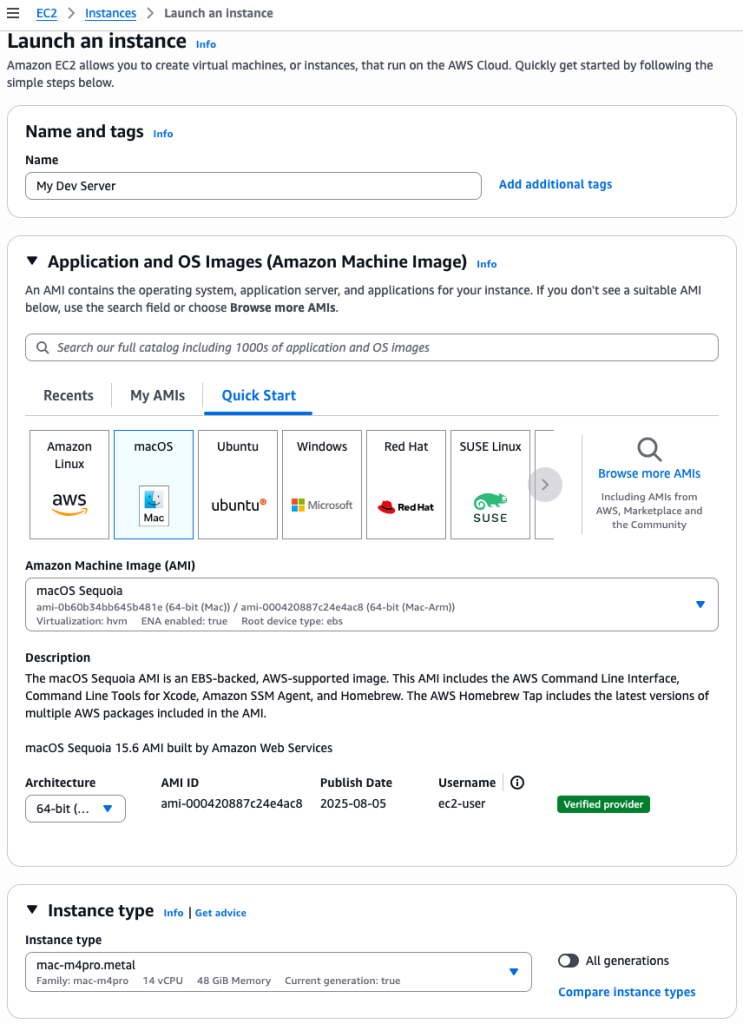Click the Info icon beside Name and tags

163,133
